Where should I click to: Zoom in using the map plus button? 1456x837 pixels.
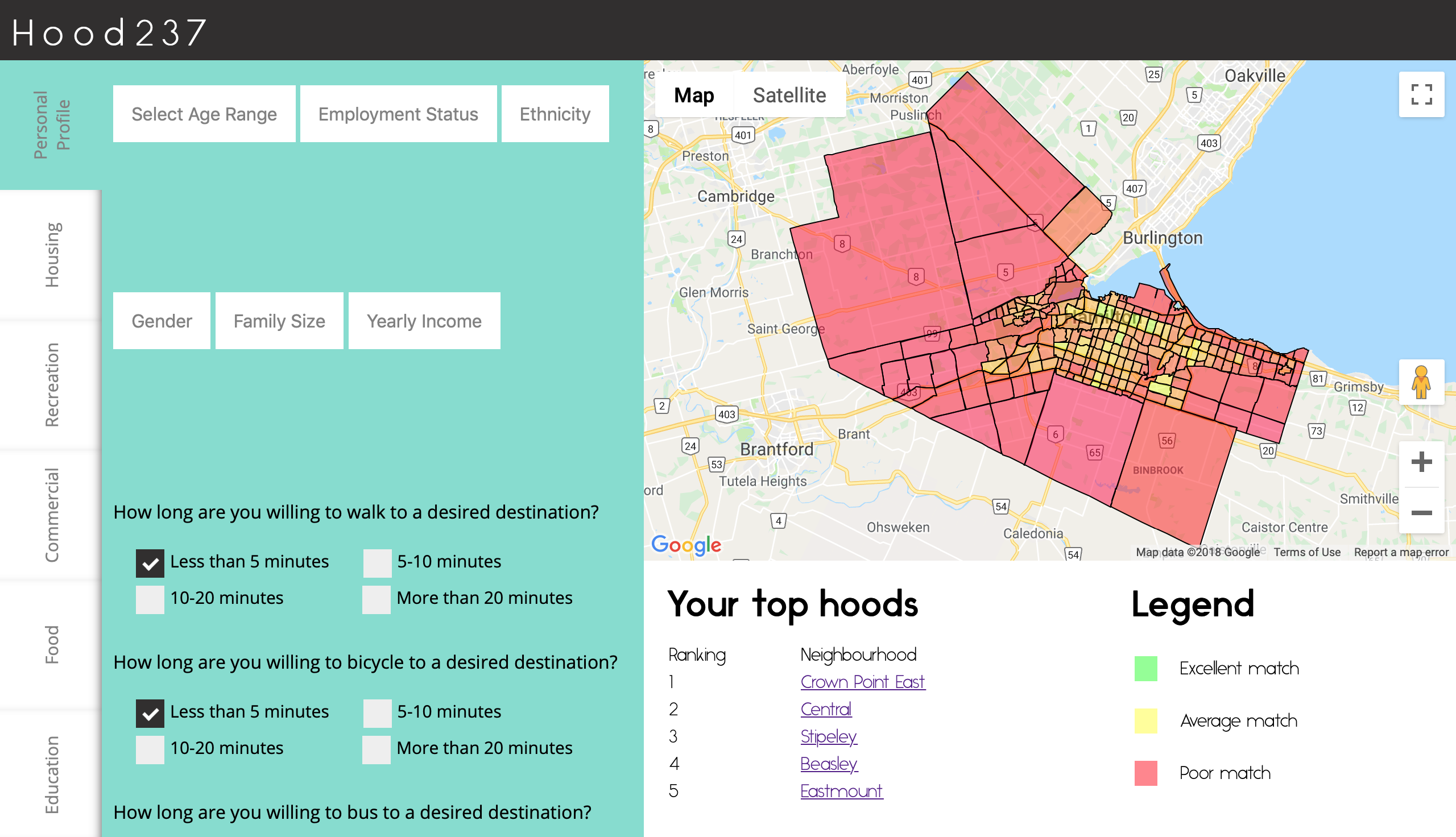click(1421, 462)
